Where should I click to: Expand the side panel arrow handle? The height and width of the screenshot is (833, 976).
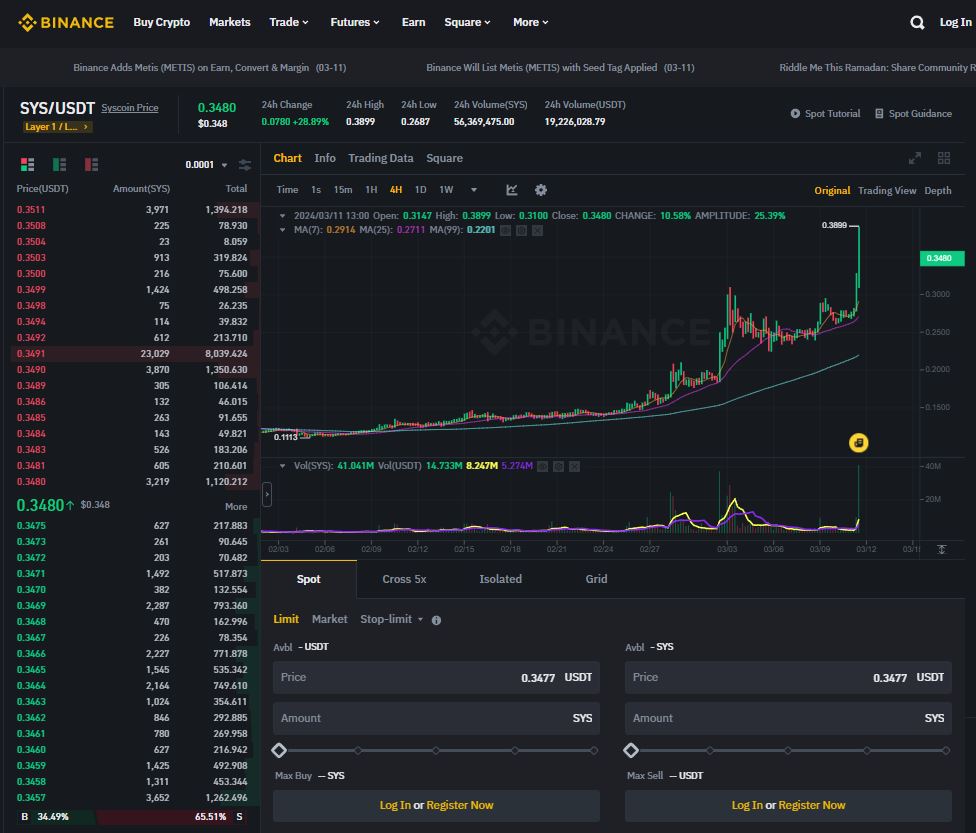[267, 495]
